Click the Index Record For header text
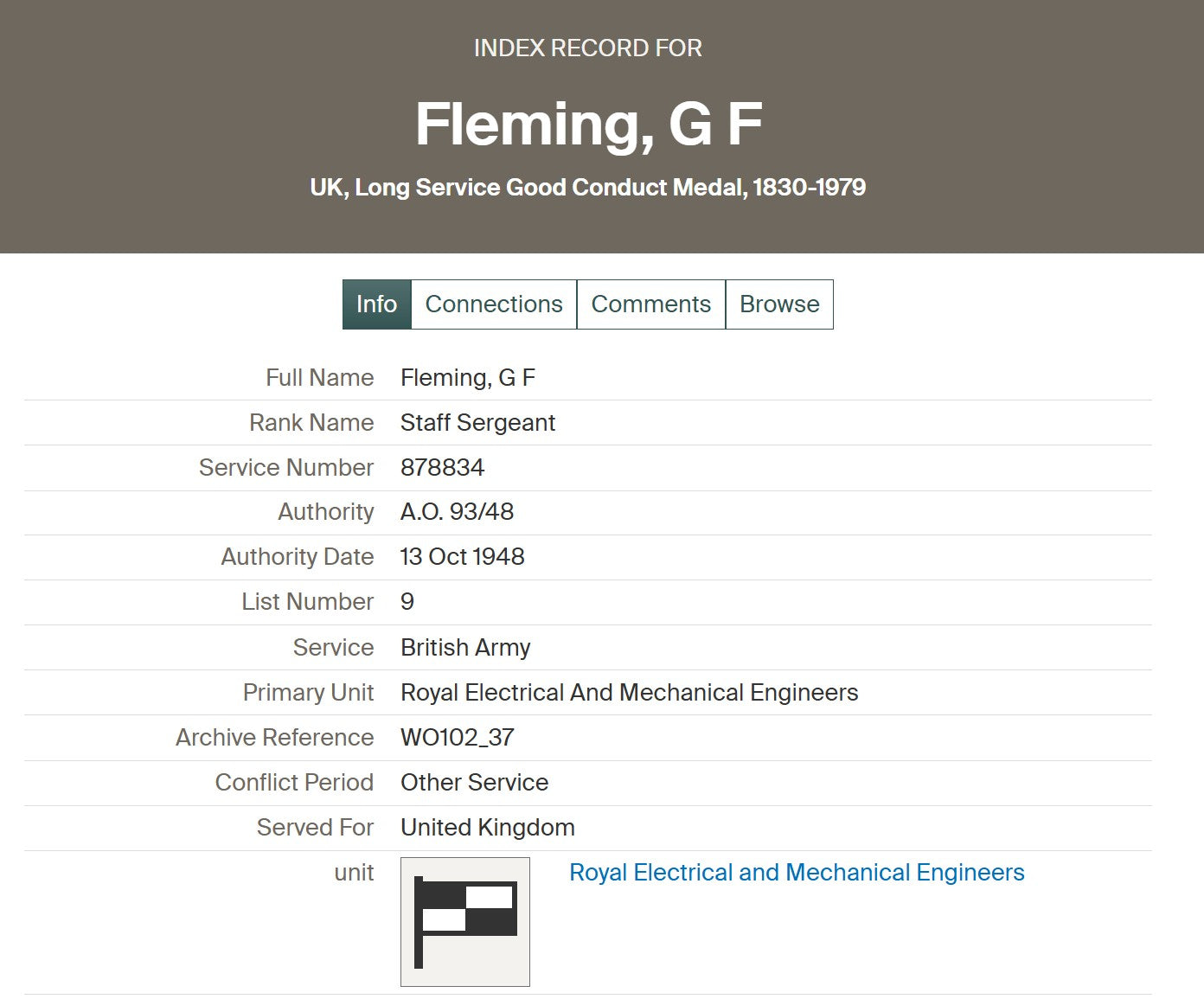Screen dimensions: 1204x999 pos(588,48)
